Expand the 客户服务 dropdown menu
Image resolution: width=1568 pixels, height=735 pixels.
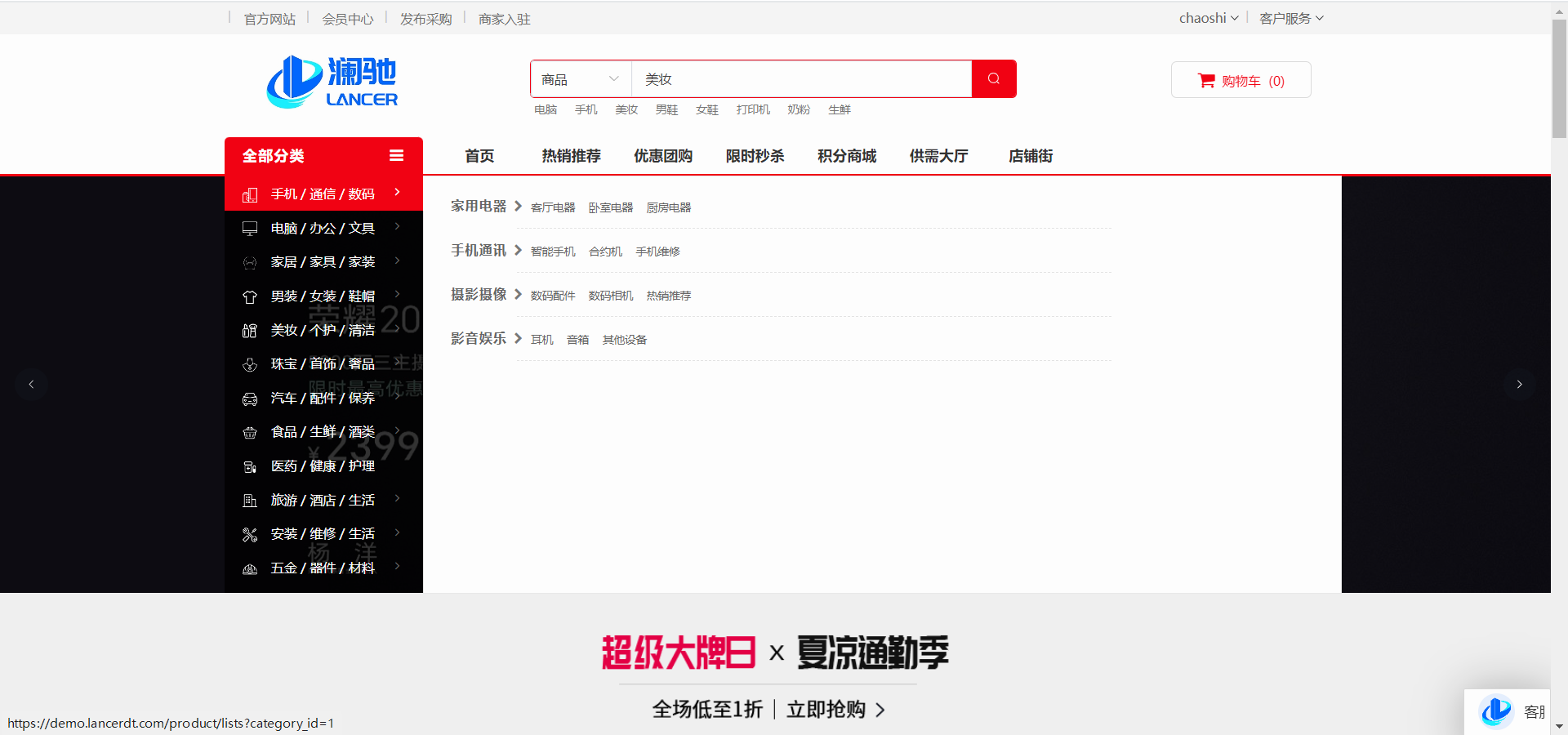1290,18
